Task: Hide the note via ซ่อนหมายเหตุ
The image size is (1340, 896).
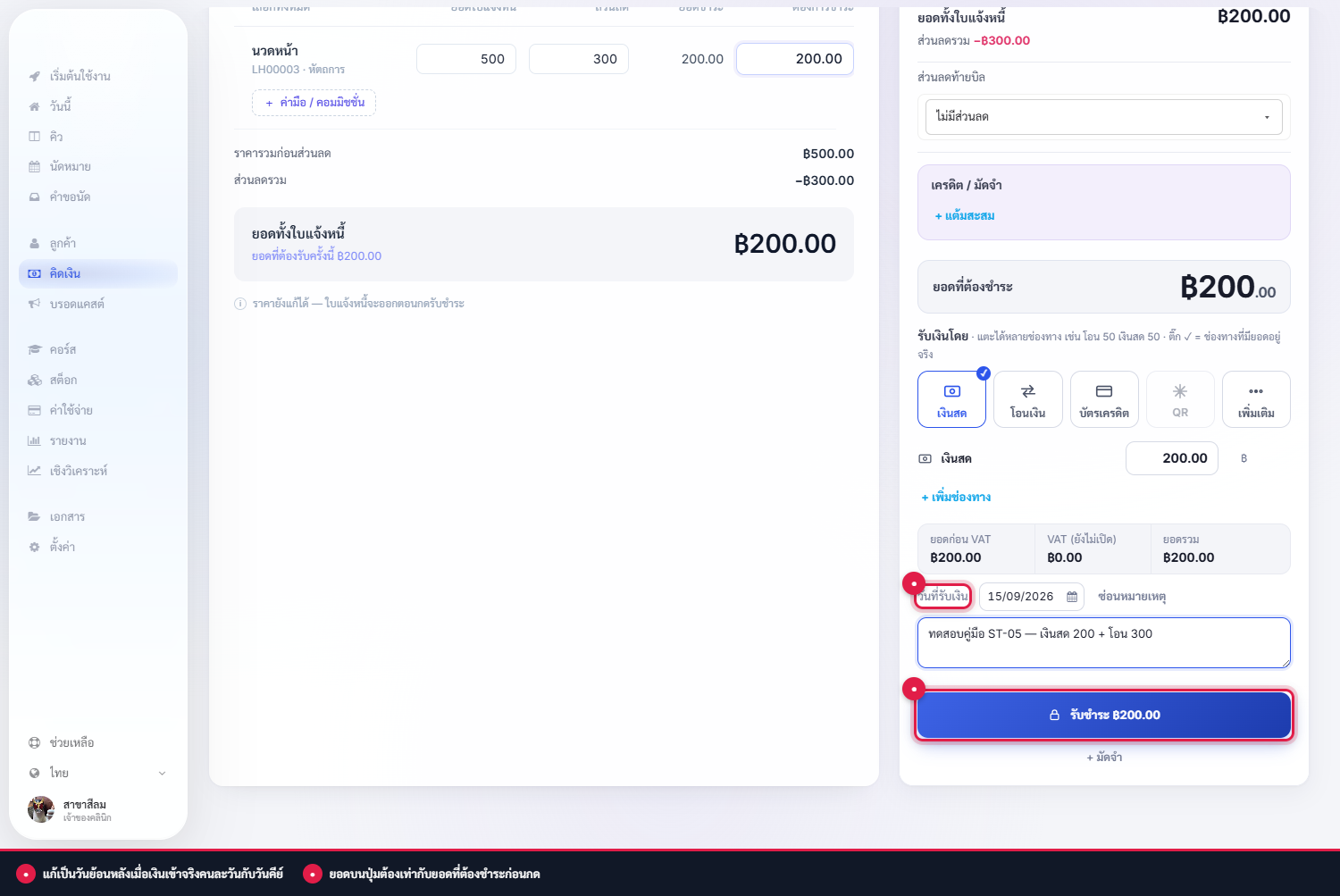Action: click(1132, 597)
